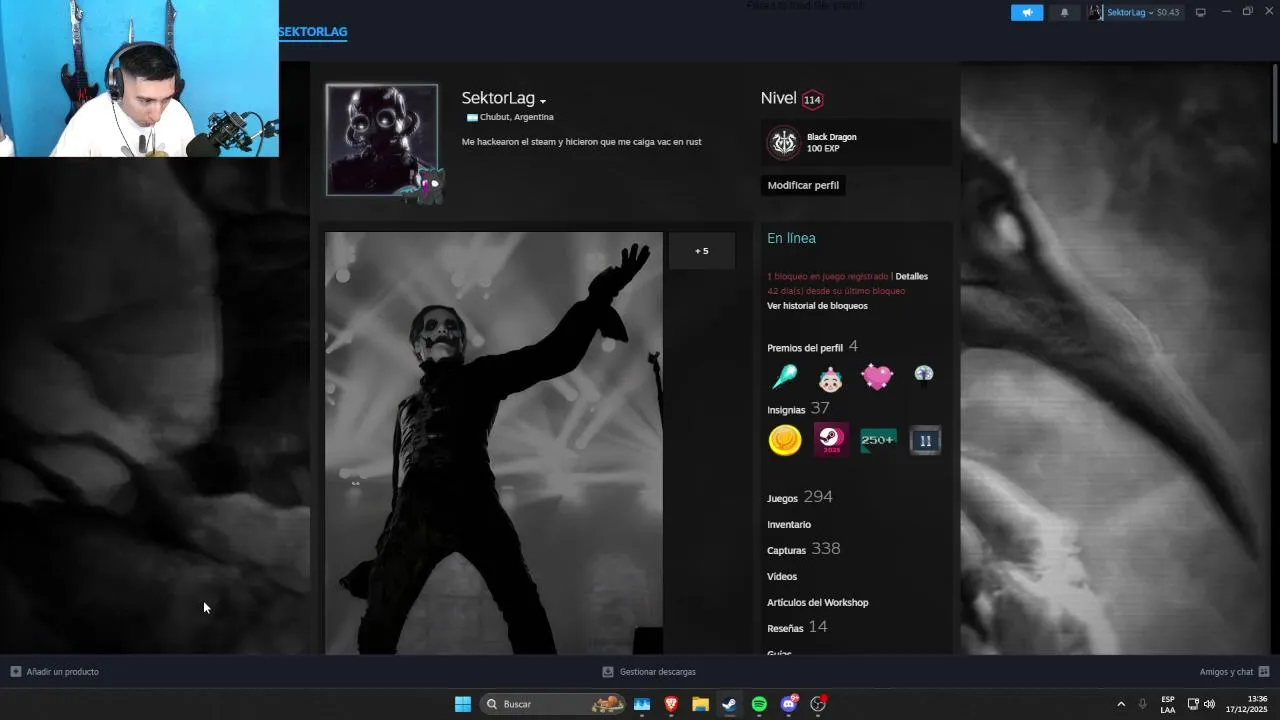Viewport: 1280px width, 720px height.
Task: Open the Steam announcements megaphone button
Action: pos(1027,12)
